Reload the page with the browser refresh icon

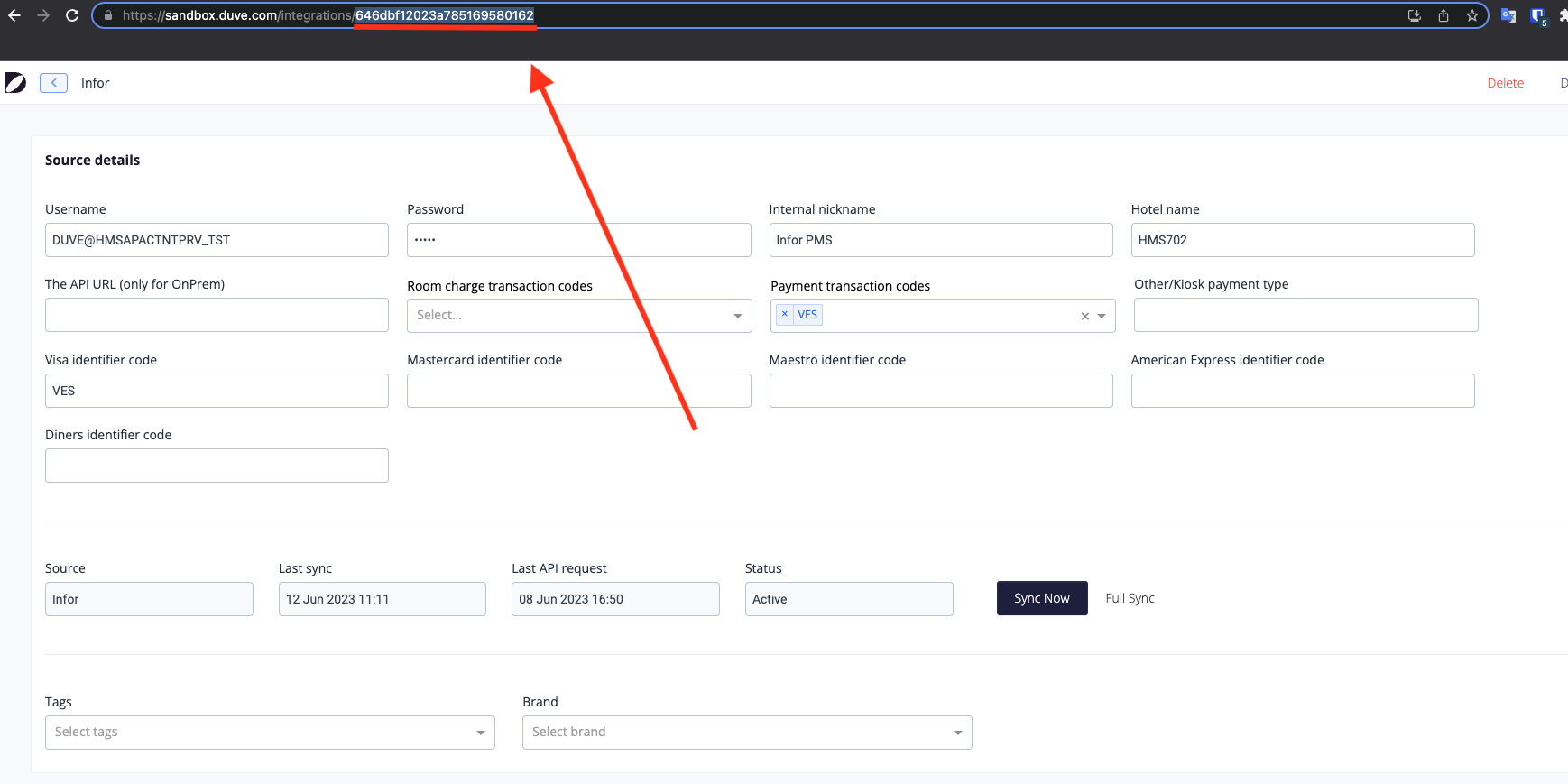coord(72,15)
